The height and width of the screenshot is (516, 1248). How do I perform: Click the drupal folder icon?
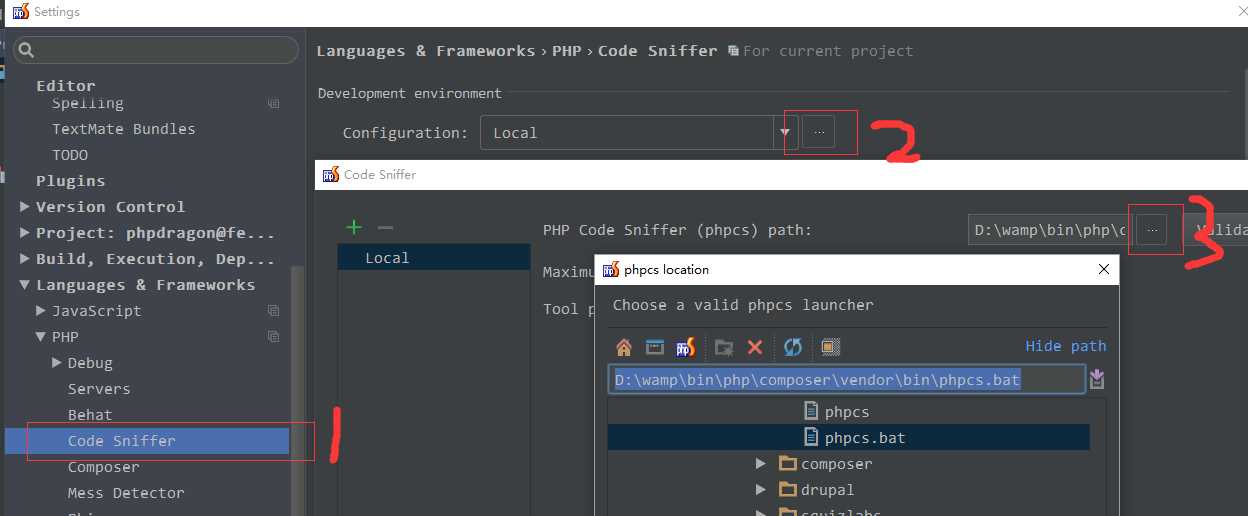[x=787, y=489]
